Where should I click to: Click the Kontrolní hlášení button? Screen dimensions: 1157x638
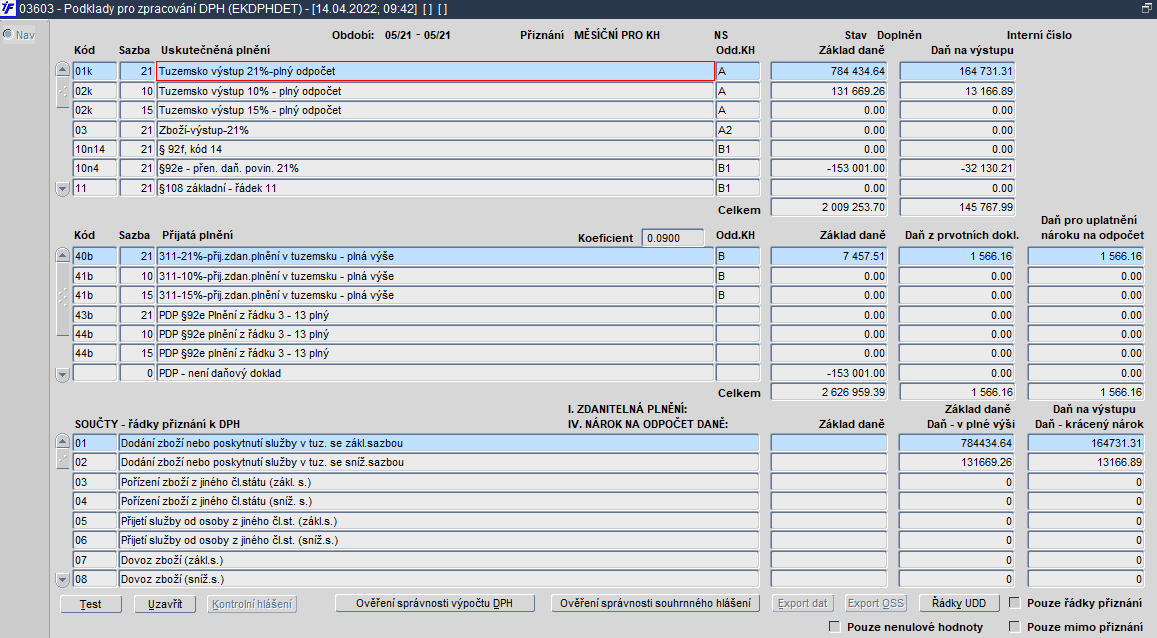(x=252, y=604)
